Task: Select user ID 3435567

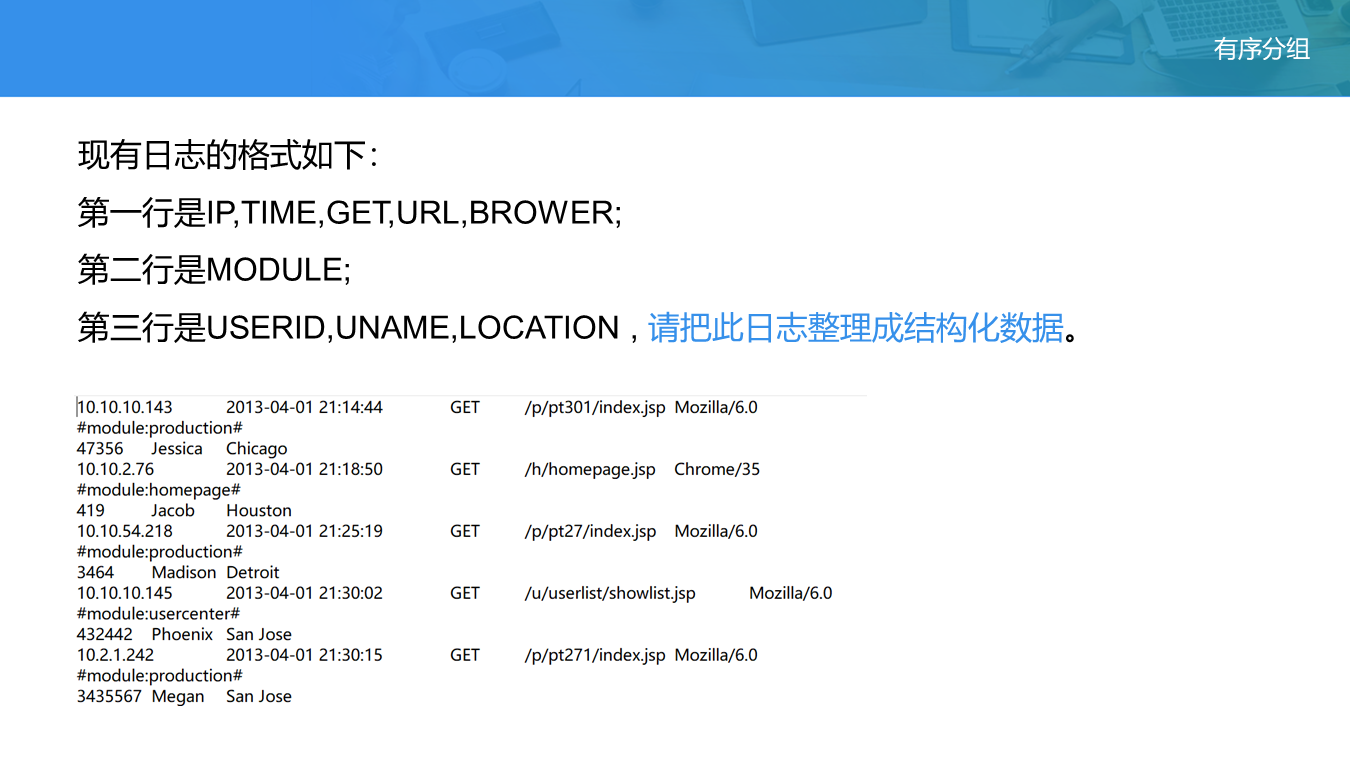Action: [x=110, y=697]
